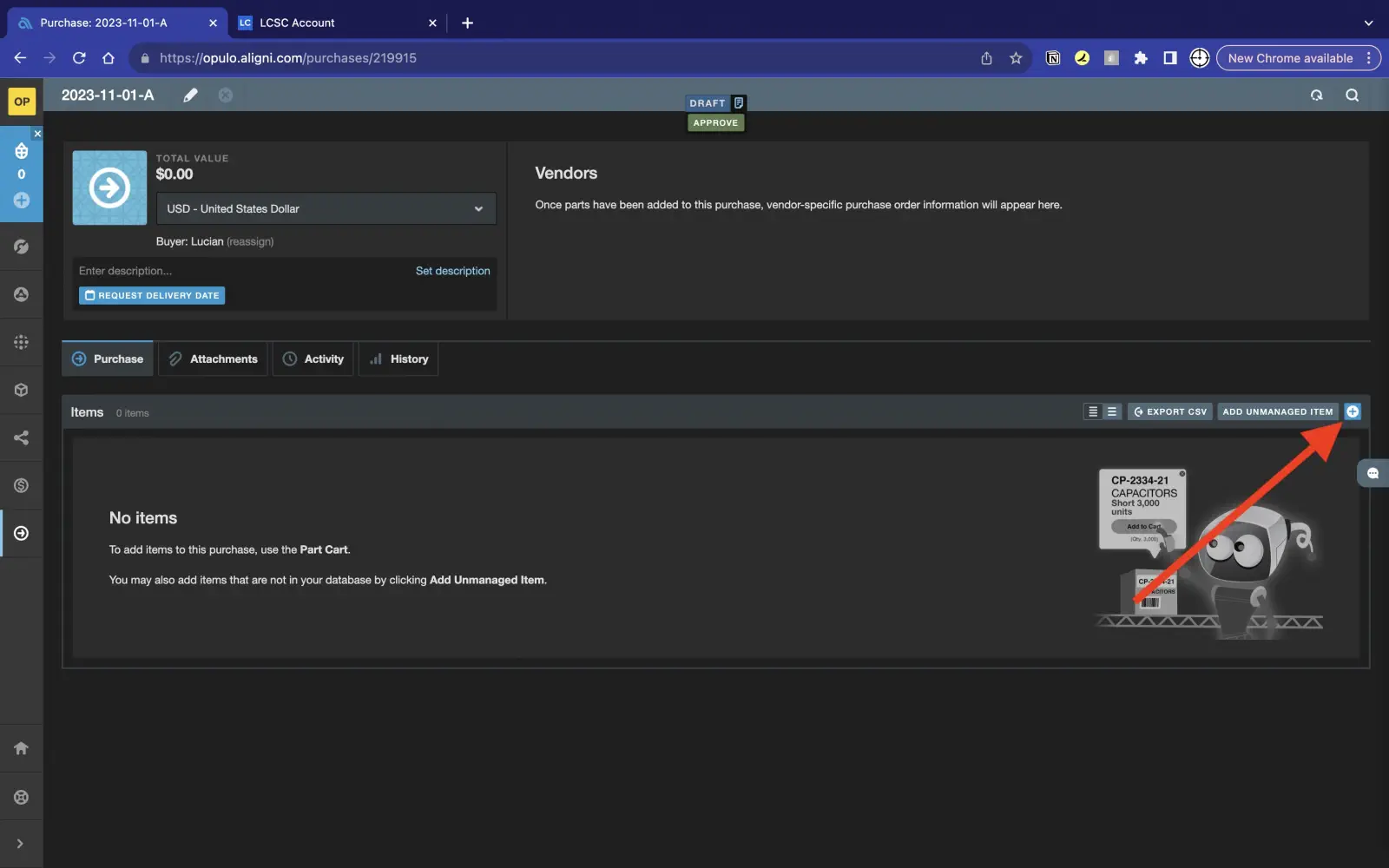Open the dollar sign sidebar icon
The image size is (1389, 868).
click(22, 485)
